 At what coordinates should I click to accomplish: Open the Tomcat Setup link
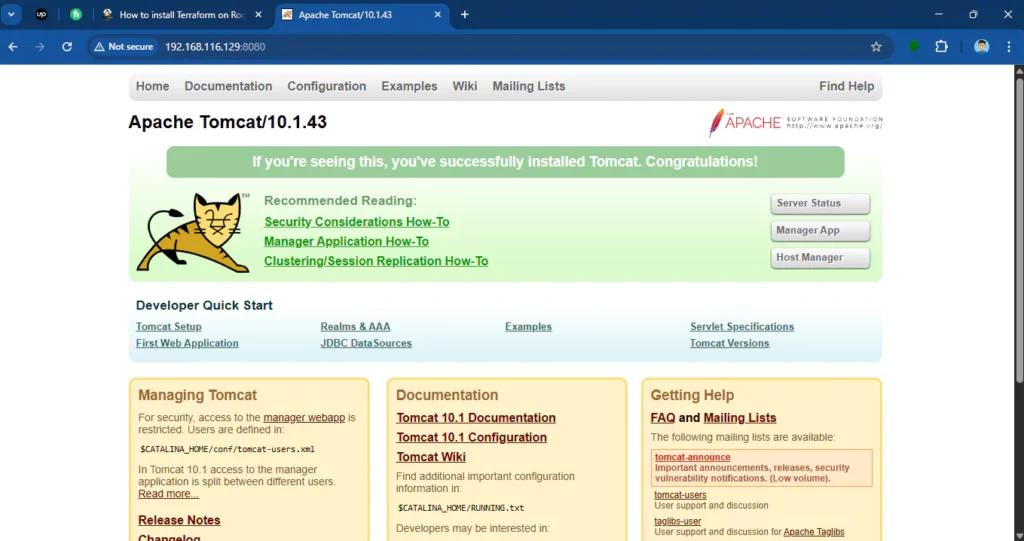coord(168,327)
